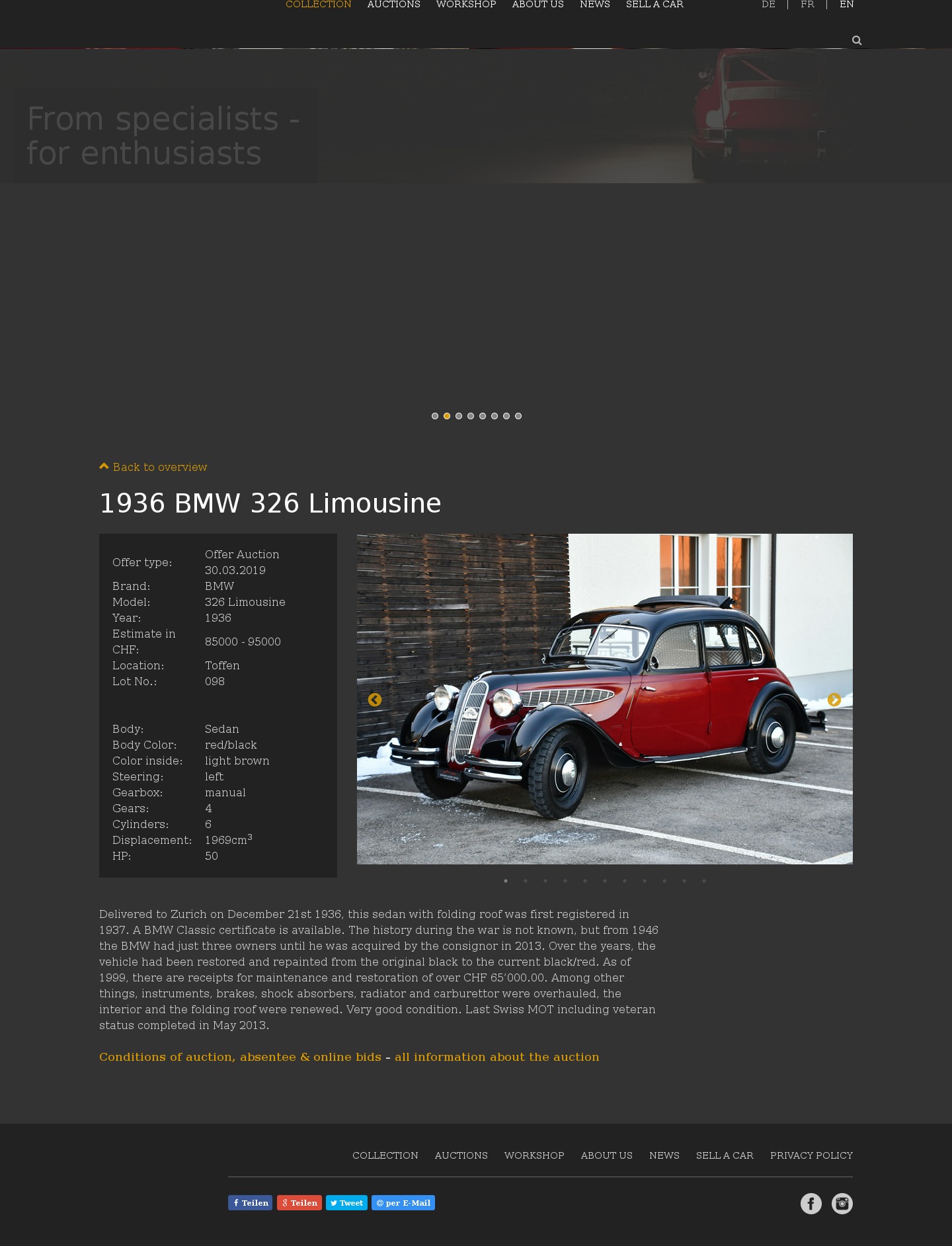The image size is (952, 1246).
Task: Open COLLECTION link in the footer
Action: click(385, 1155)
